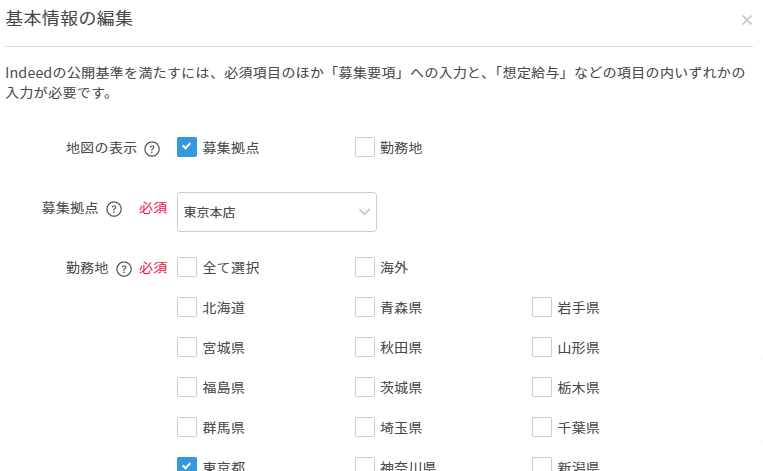The width and height of the screenshot is (763, 471).
Task: Check the 海外 checkbox
Action: [364, 267]
